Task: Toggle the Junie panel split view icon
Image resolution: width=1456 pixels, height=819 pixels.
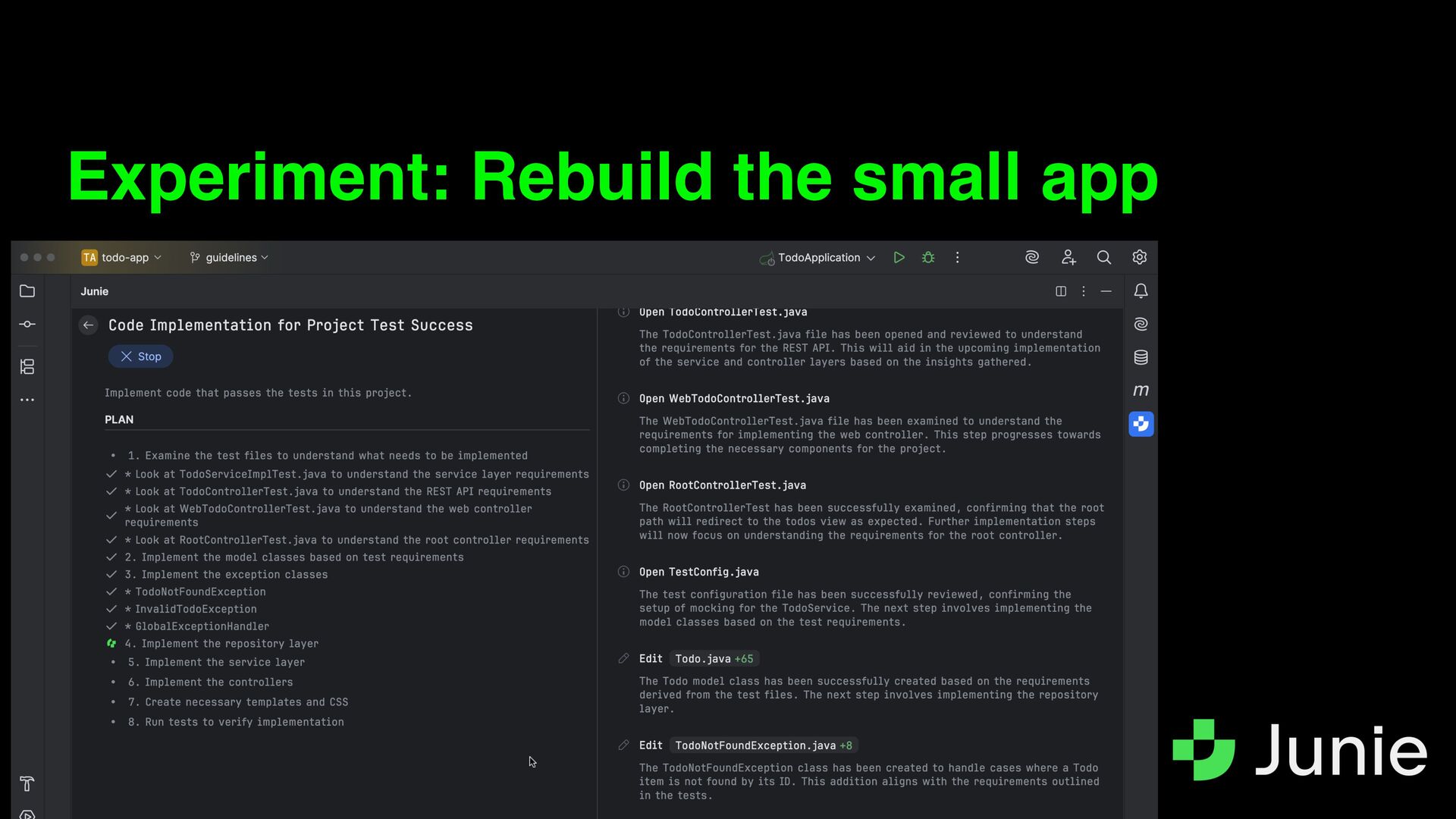Action: tap(1061, 291)
